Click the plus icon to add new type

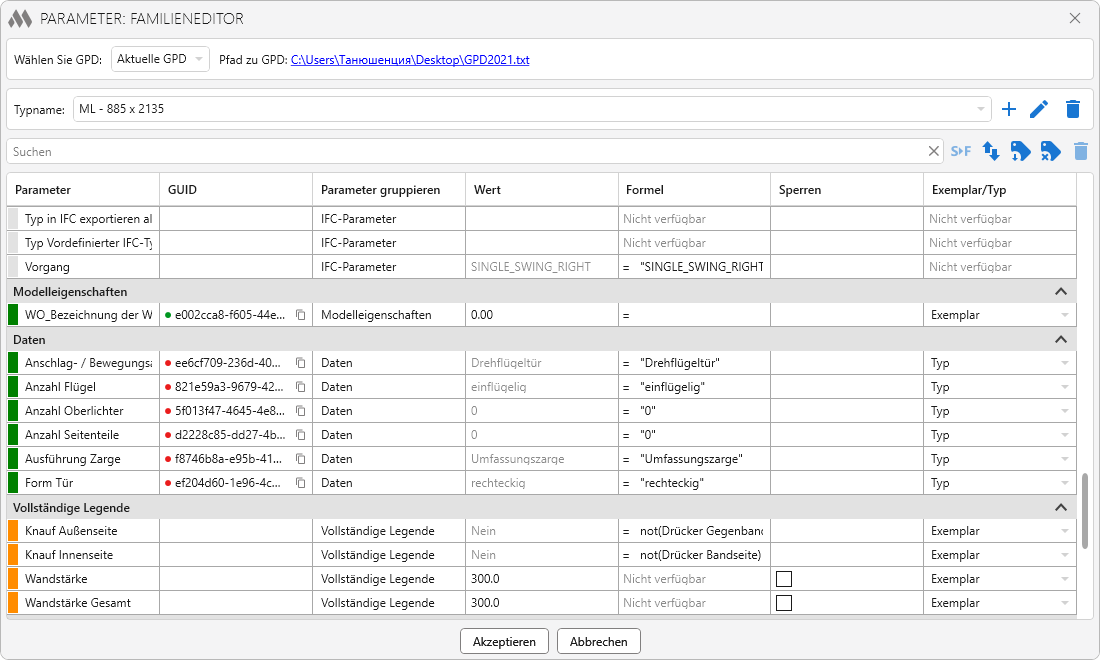1009,109
